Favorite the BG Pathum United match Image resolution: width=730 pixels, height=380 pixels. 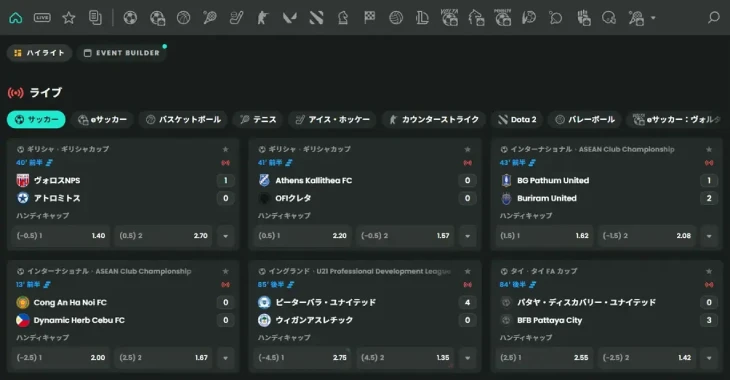click(709, 149)
